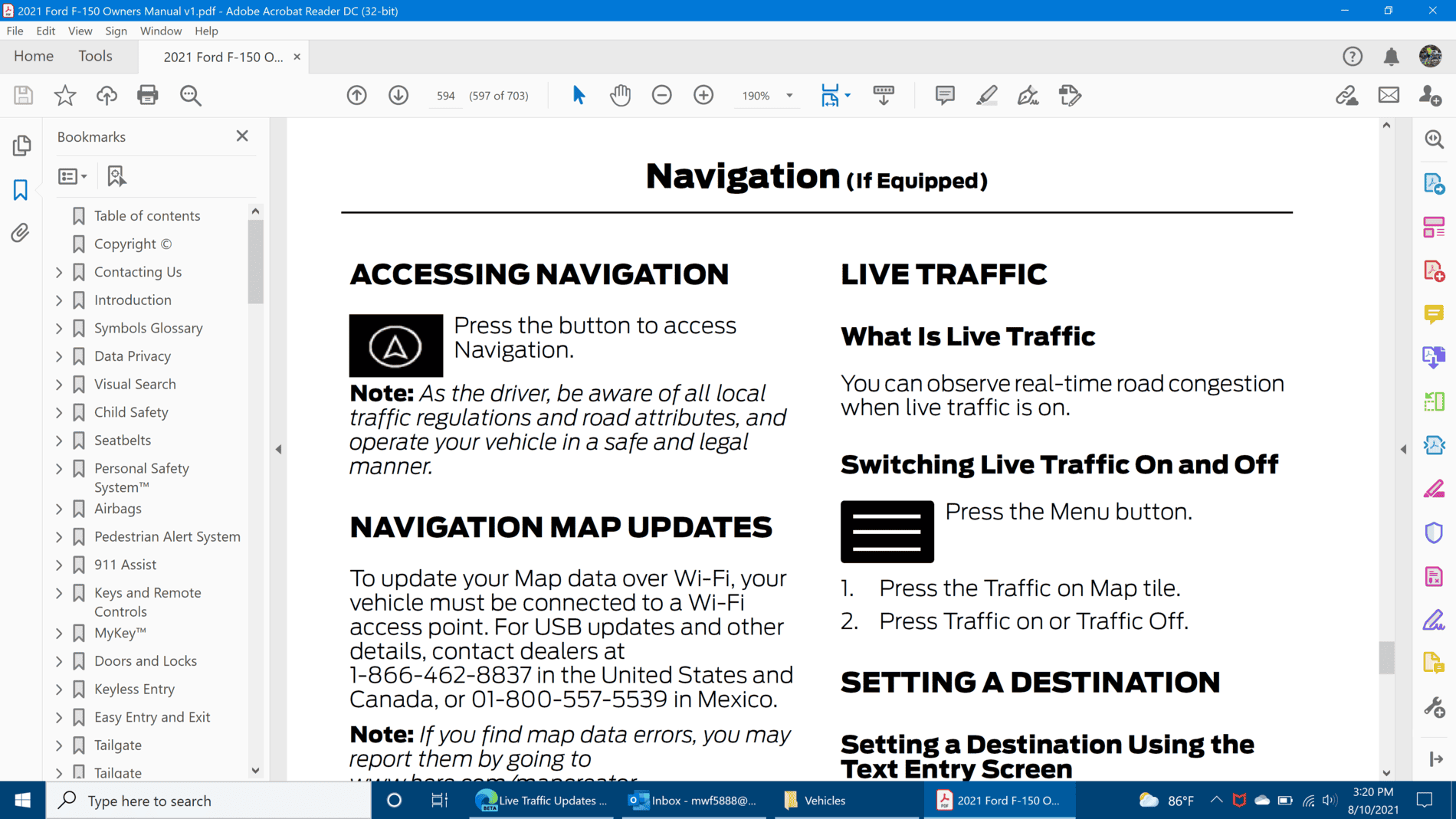Open the Table of contents bookmark
The image size is (1456, 819).
click(146, 216)
